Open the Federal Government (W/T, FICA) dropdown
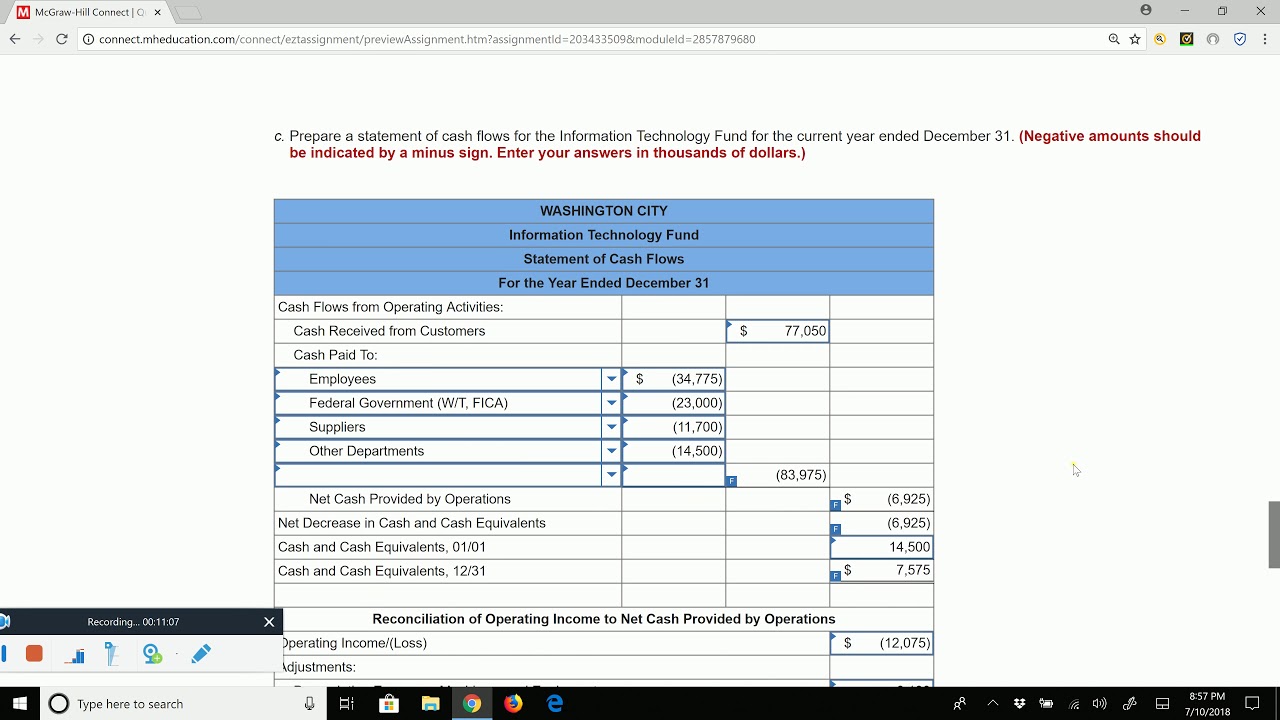 pos(611,403)
